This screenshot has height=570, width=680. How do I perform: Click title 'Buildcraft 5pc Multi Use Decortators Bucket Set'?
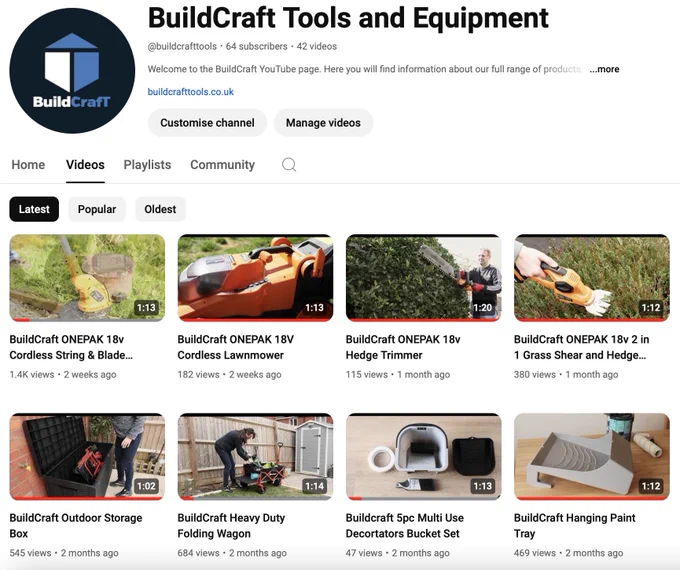[405, 526]
